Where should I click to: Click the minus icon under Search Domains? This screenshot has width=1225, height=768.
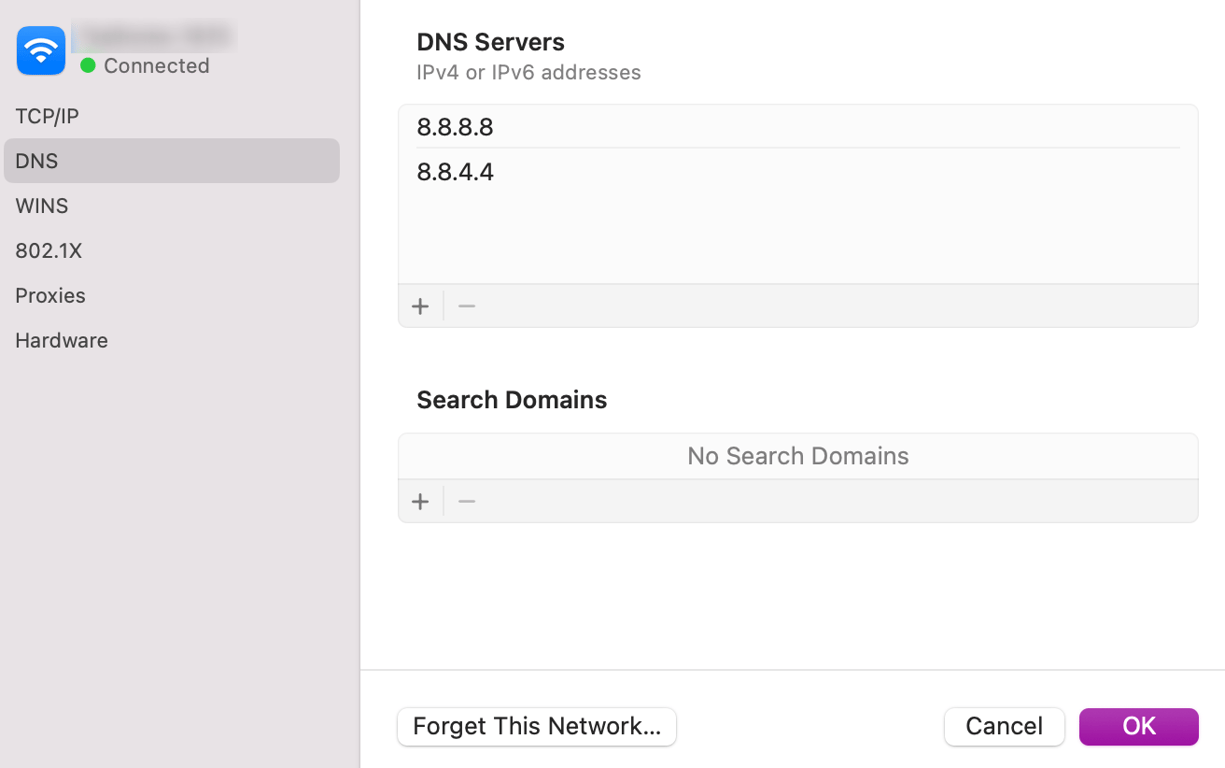coord(466,501)
